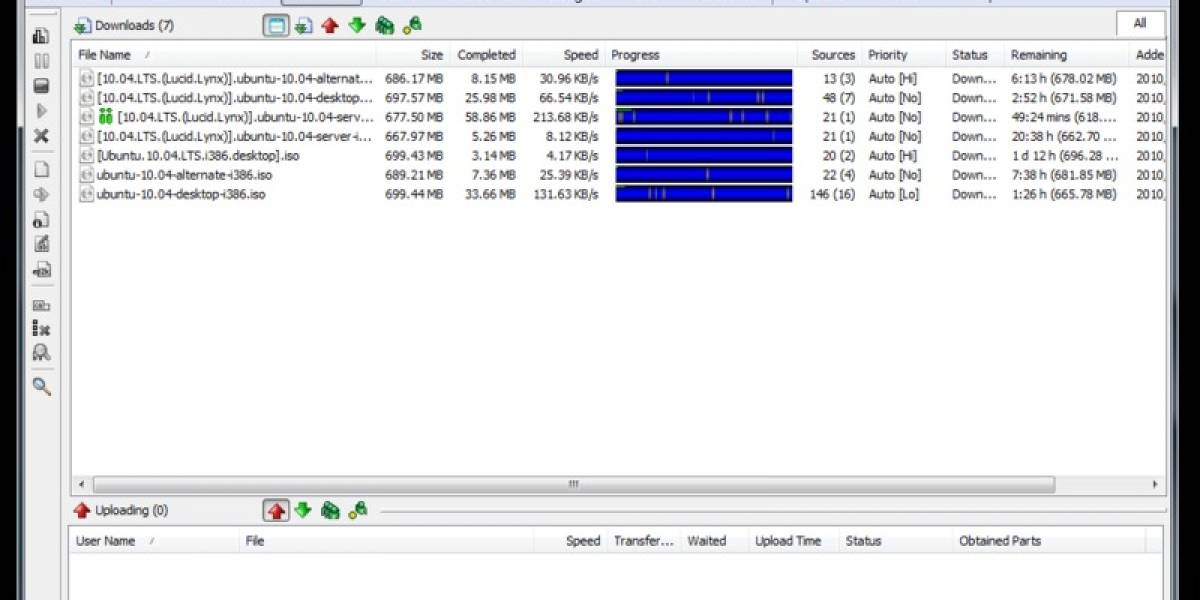
Task: Show on-queue clients icon in top toolbar
Action: (384, 26)
